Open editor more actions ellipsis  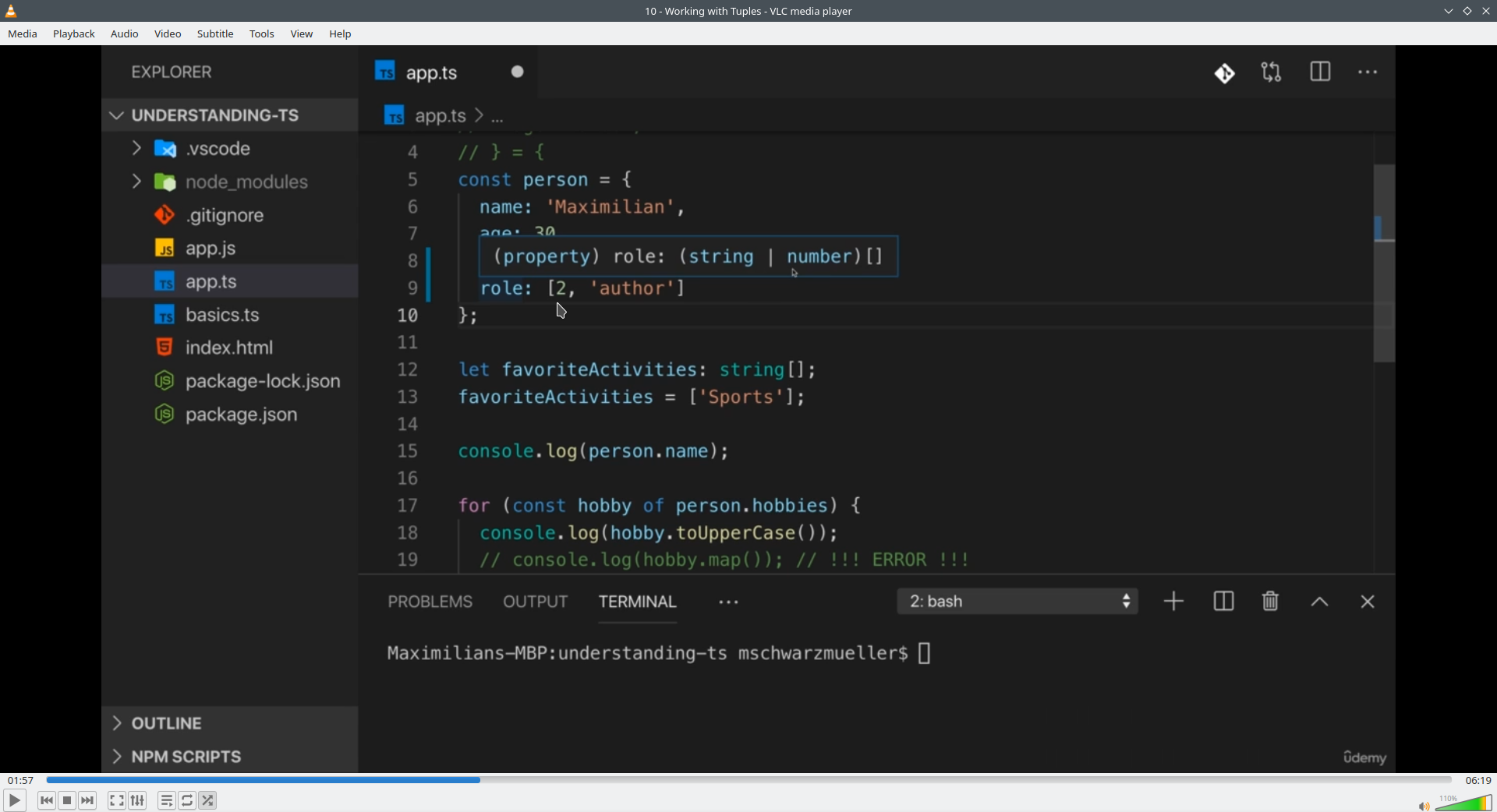[x=1368, y=72]
